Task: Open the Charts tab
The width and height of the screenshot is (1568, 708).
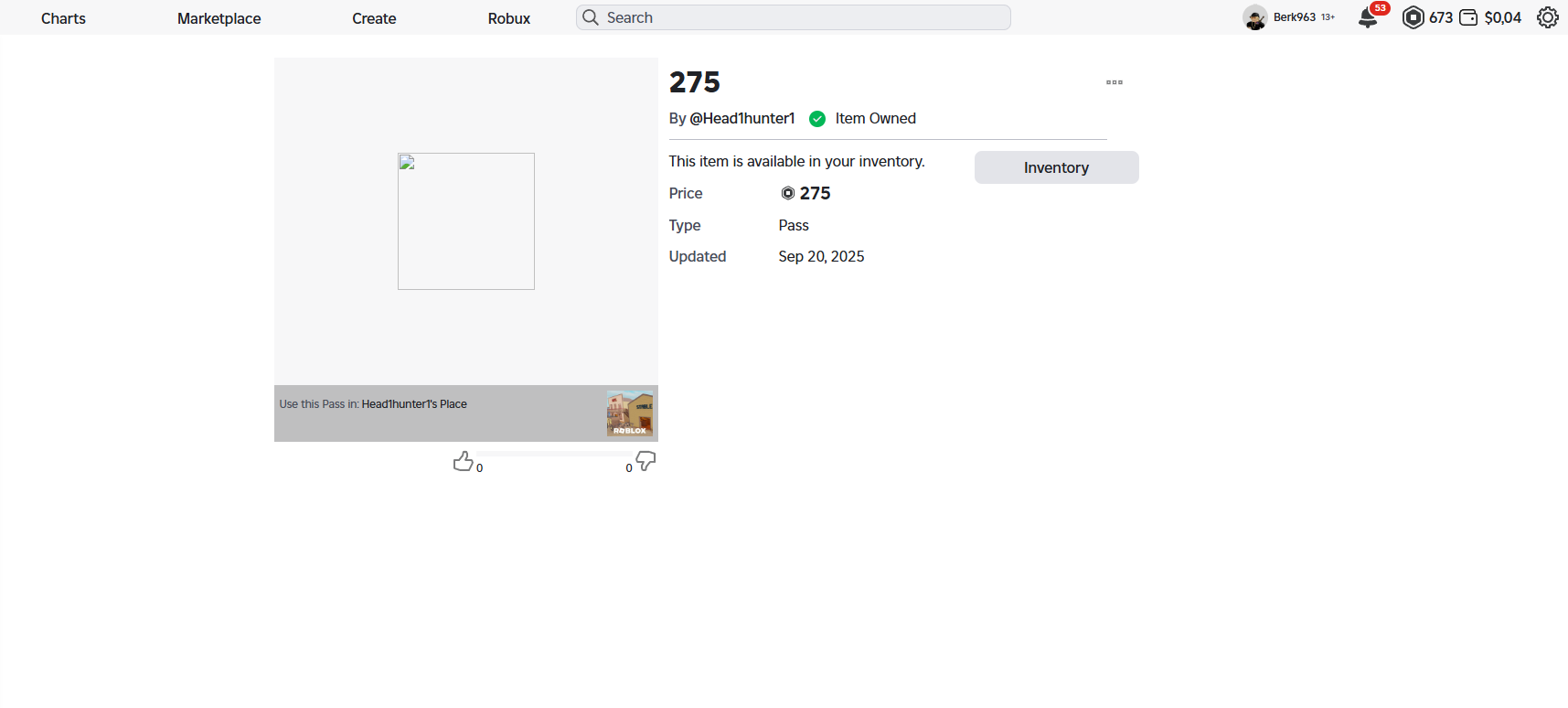Action: [63, 18]
